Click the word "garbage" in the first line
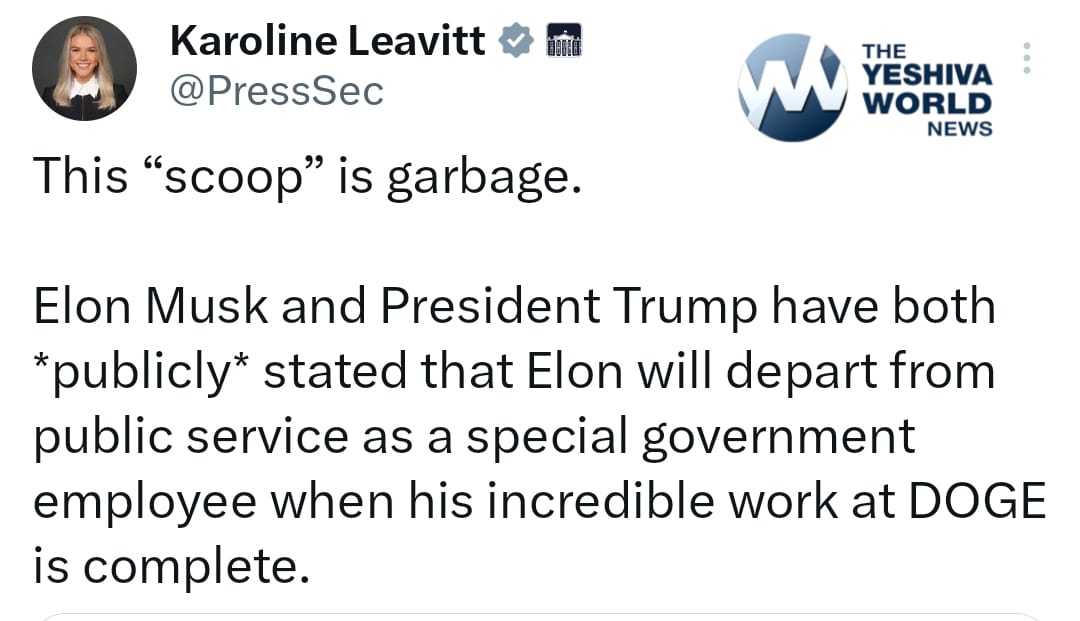1080x621 pixels. point(484,177)
